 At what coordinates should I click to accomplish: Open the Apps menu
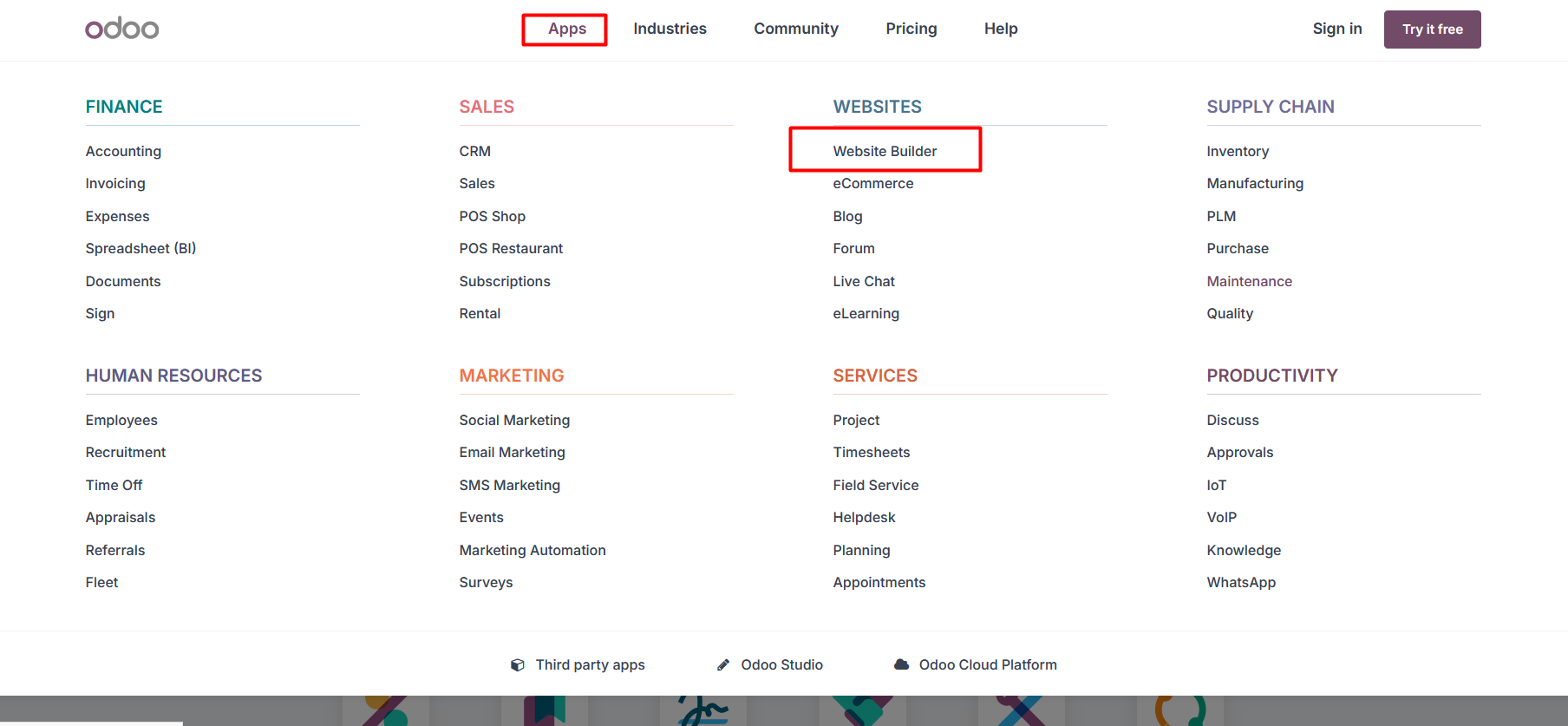click(567, 29)
